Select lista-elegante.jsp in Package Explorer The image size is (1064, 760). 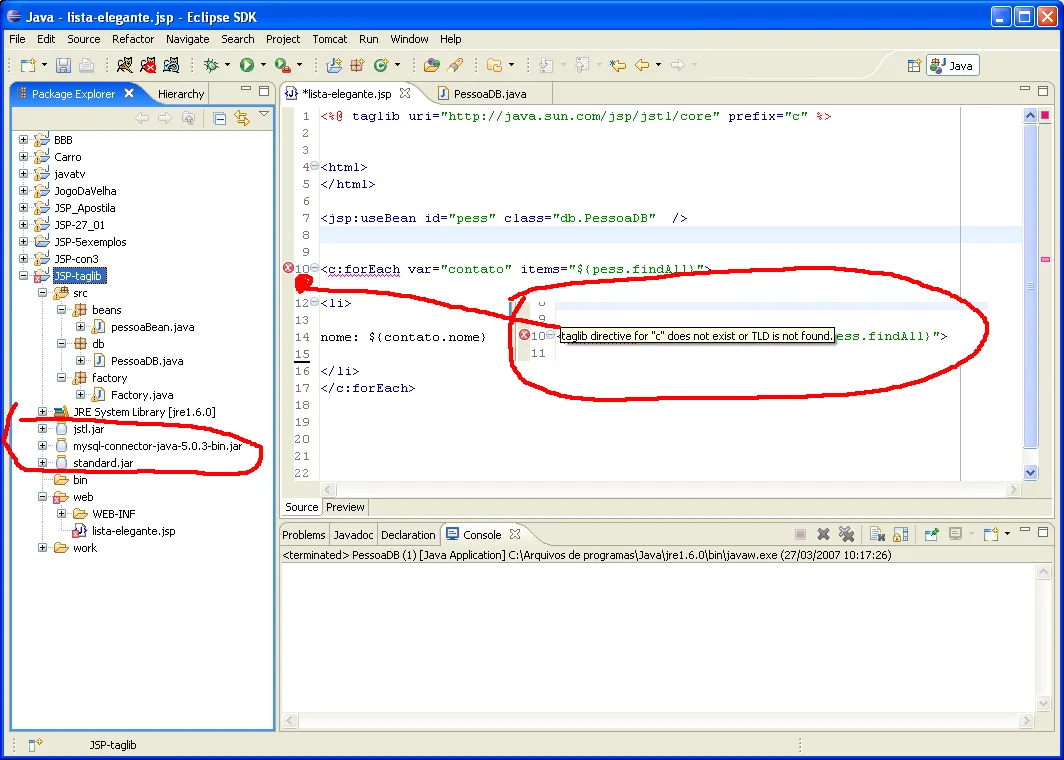[x=133, y=531]
